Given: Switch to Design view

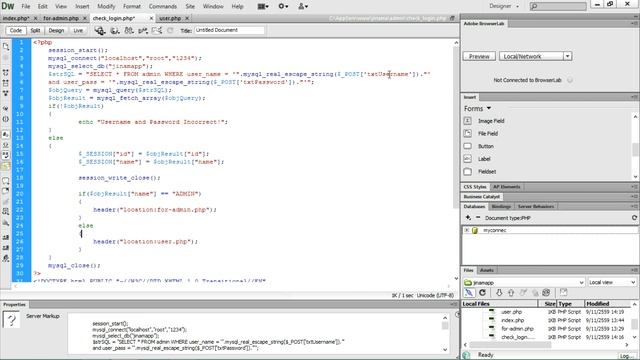Looking at the screenshot, I should 56,31.
